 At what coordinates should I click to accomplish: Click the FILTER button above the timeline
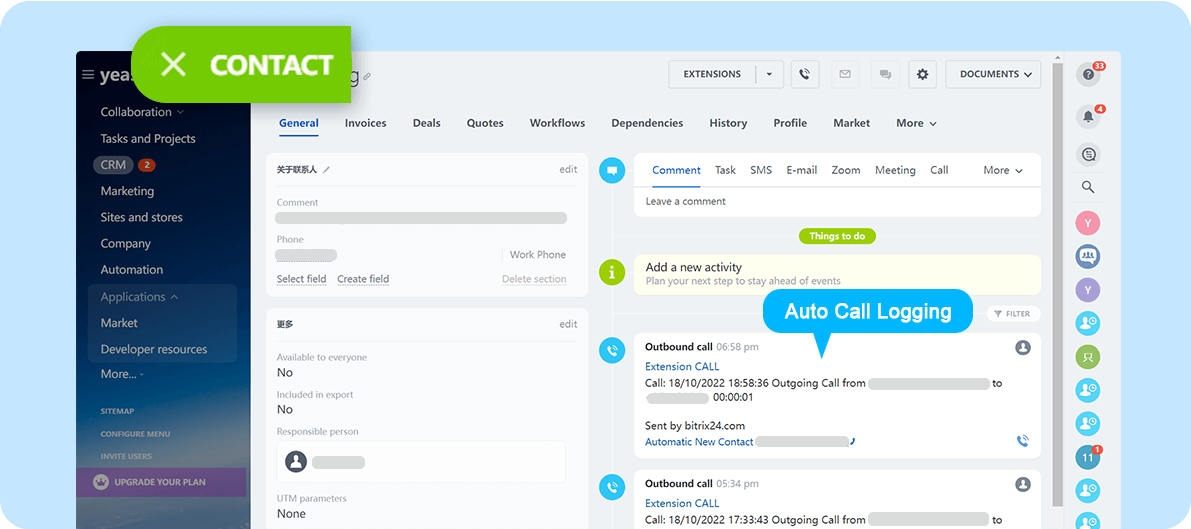click(x=1013, y=313)
